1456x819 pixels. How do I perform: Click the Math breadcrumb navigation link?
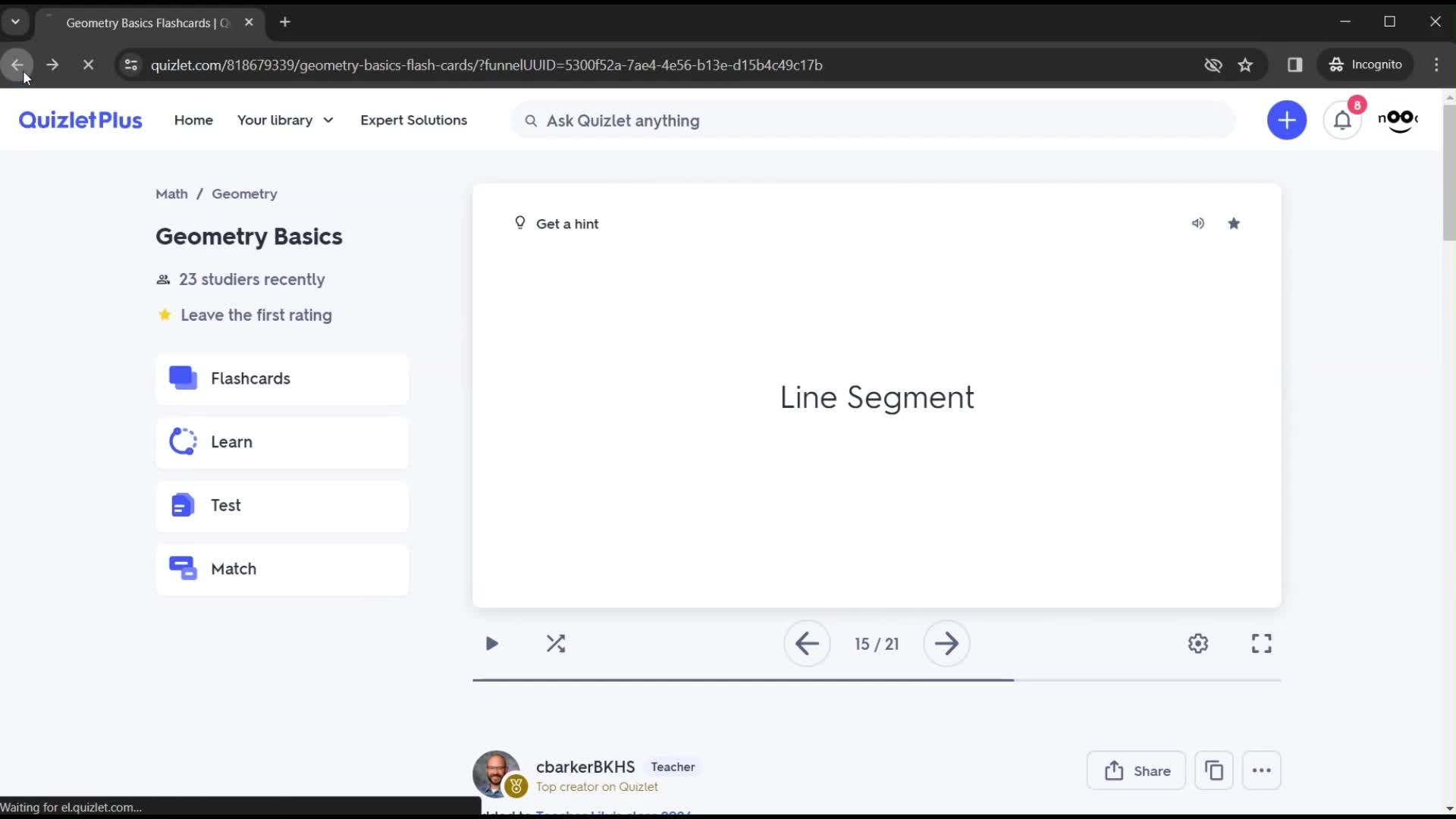click(171, 193)
